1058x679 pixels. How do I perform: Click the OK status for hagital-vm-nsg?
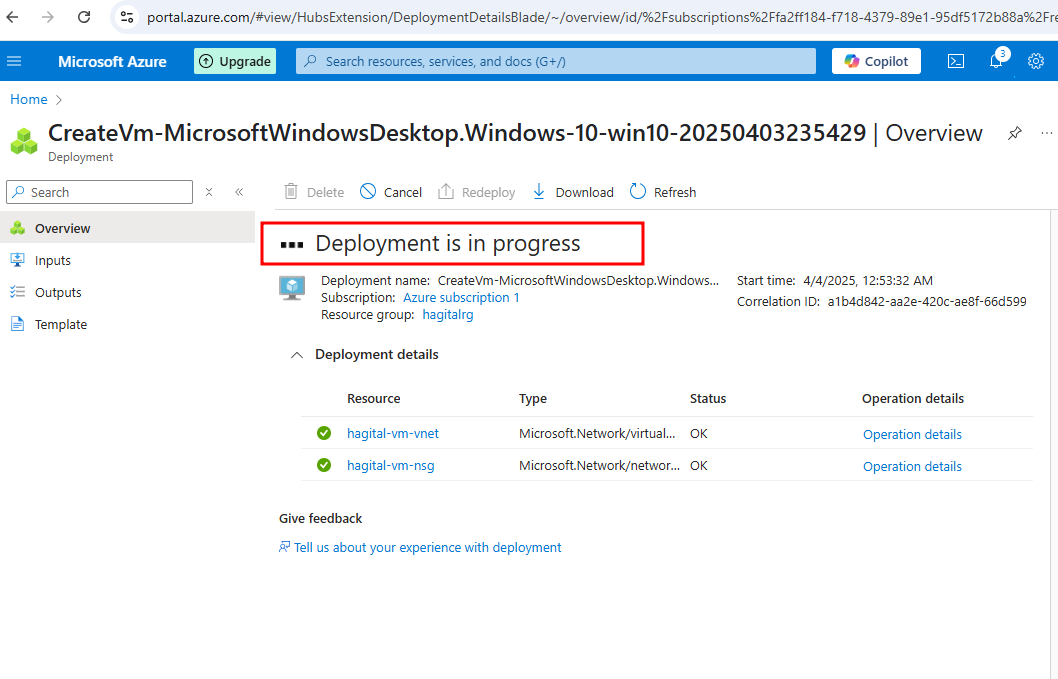pos(698,466)
